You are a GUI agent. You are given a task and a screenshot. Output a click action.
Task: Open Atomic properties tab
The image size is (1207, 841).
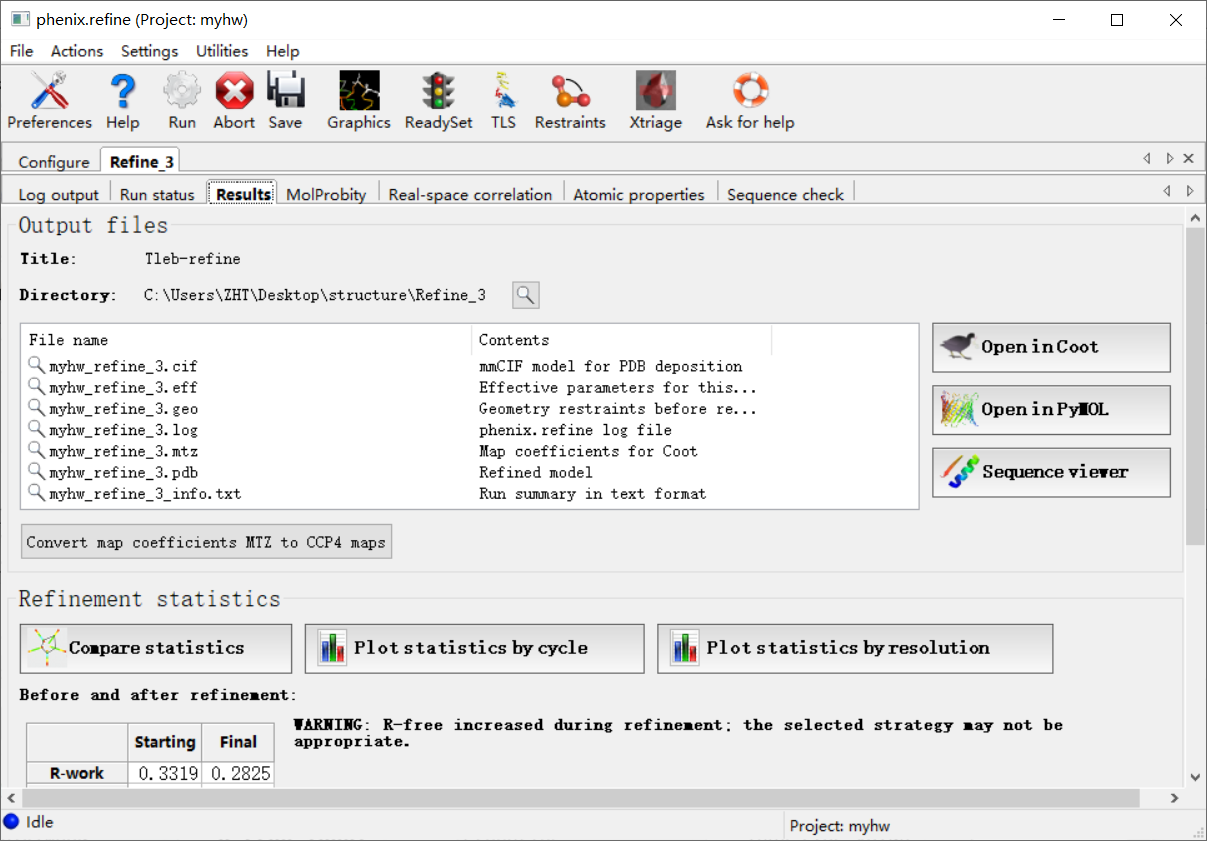(639, 194)
